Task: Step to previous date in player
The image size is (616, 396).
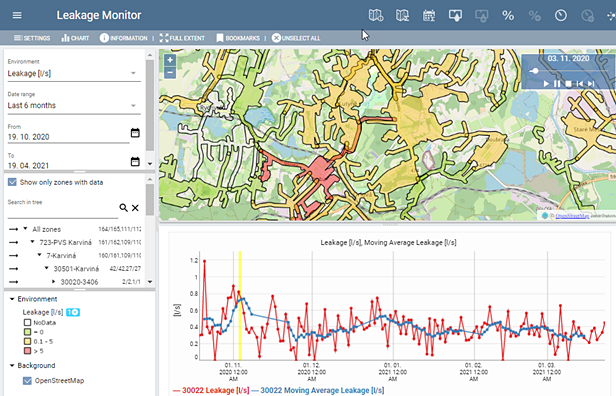Action: click(580, 84)
